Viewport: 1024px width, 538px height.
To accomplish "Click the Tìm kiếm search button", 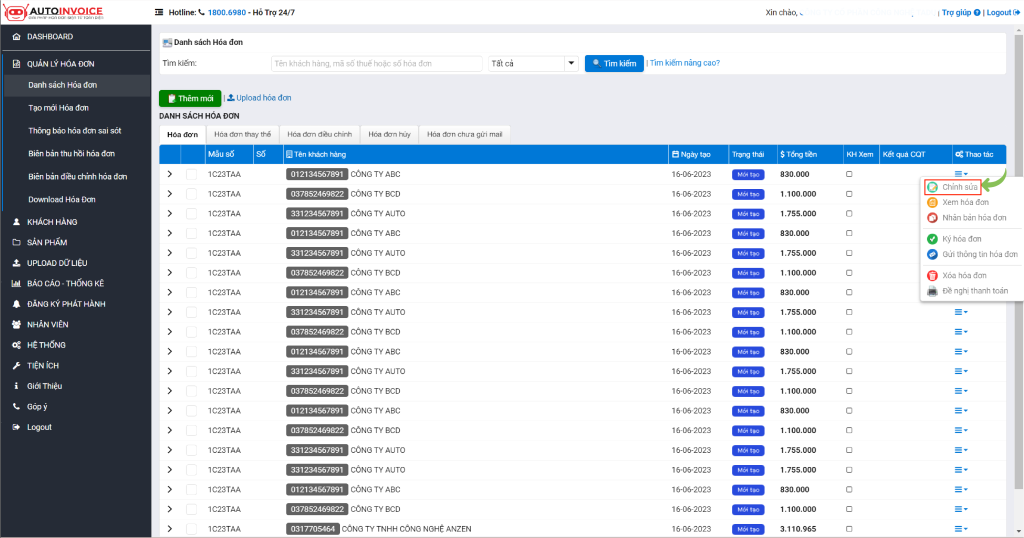I will tap(613, 63).
